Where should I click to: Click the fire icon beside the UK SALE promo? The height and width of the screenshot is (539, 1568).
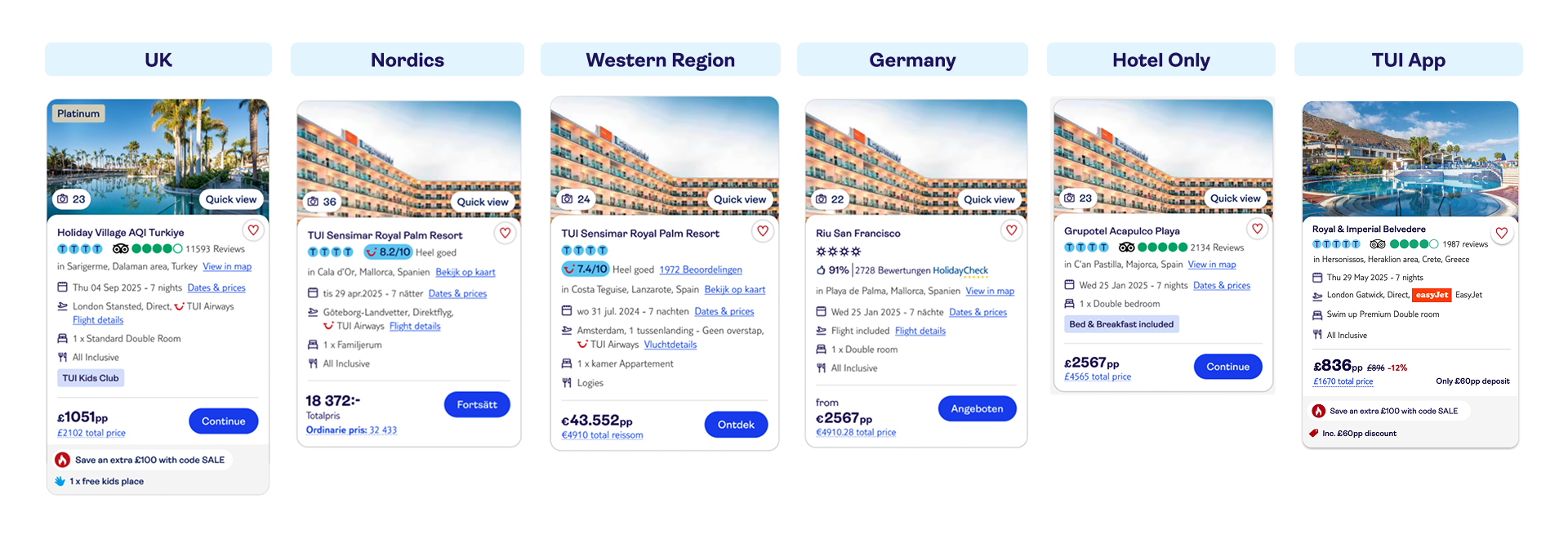pos(63,460)
